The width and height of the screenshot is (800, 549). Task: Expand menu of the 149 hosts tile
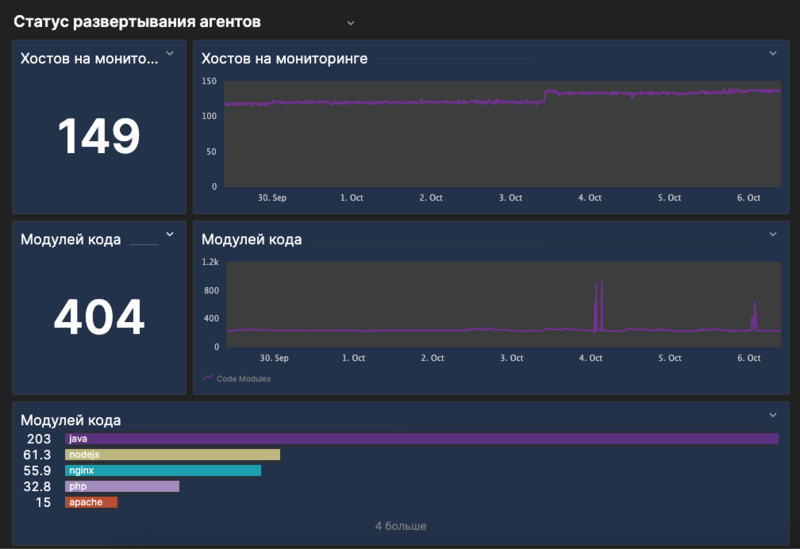click(x=169, y=54)
